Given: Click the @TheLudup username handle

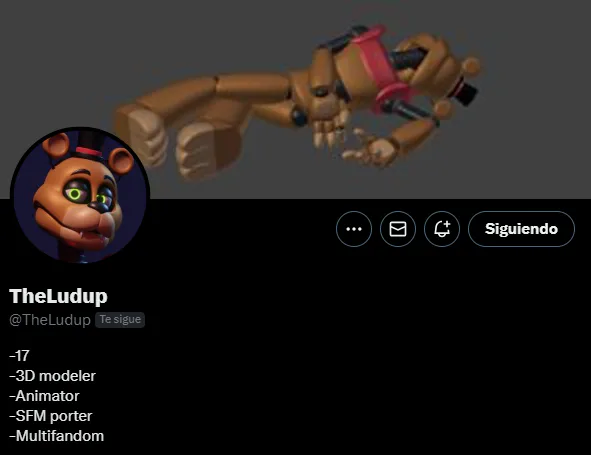Looking at the screenshot, I should (50, 320).
